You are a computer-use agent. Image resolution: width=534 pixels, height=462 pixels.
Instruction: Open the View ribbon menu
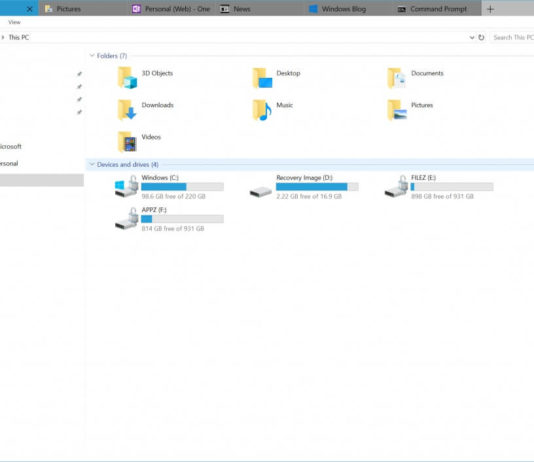pos(14,22)
